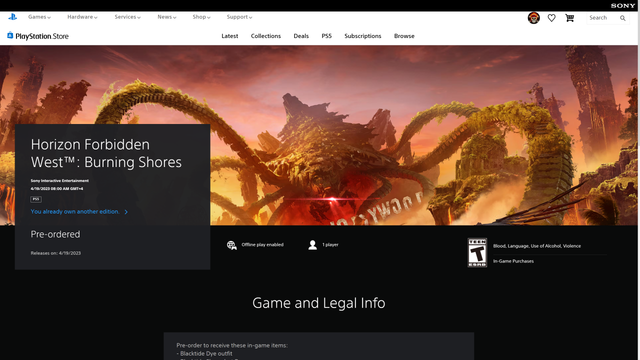Click the release date time text under publisher
640x360 pixels.
pyautogui.click(x=57, y=189)
